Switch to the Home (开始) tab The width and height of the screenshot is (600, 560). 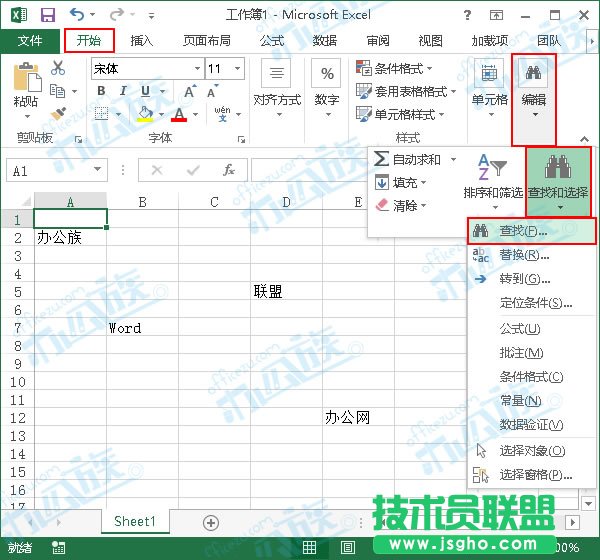point(89,41)
